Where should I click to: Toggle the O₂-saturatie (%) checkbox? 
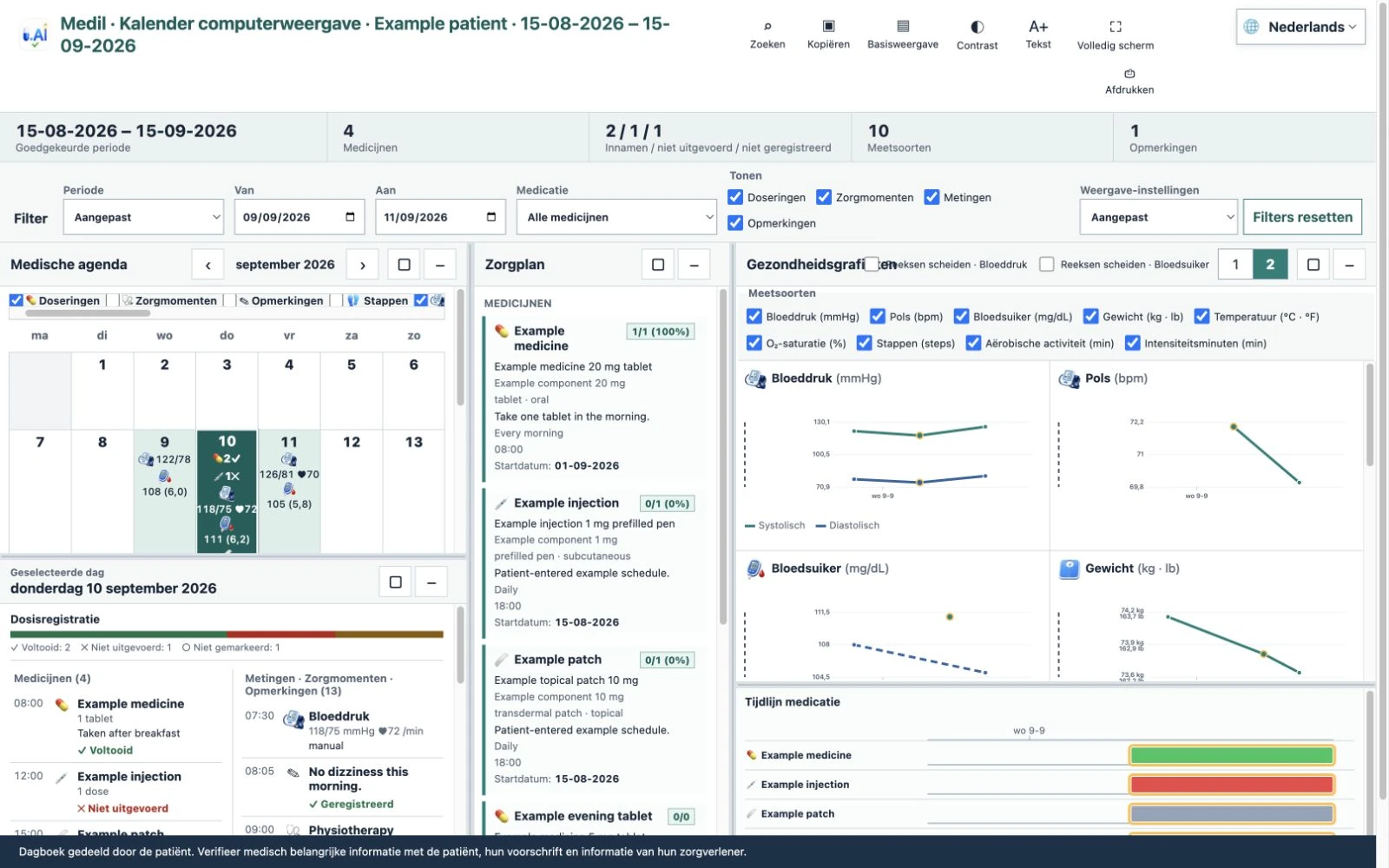[754, 343]
